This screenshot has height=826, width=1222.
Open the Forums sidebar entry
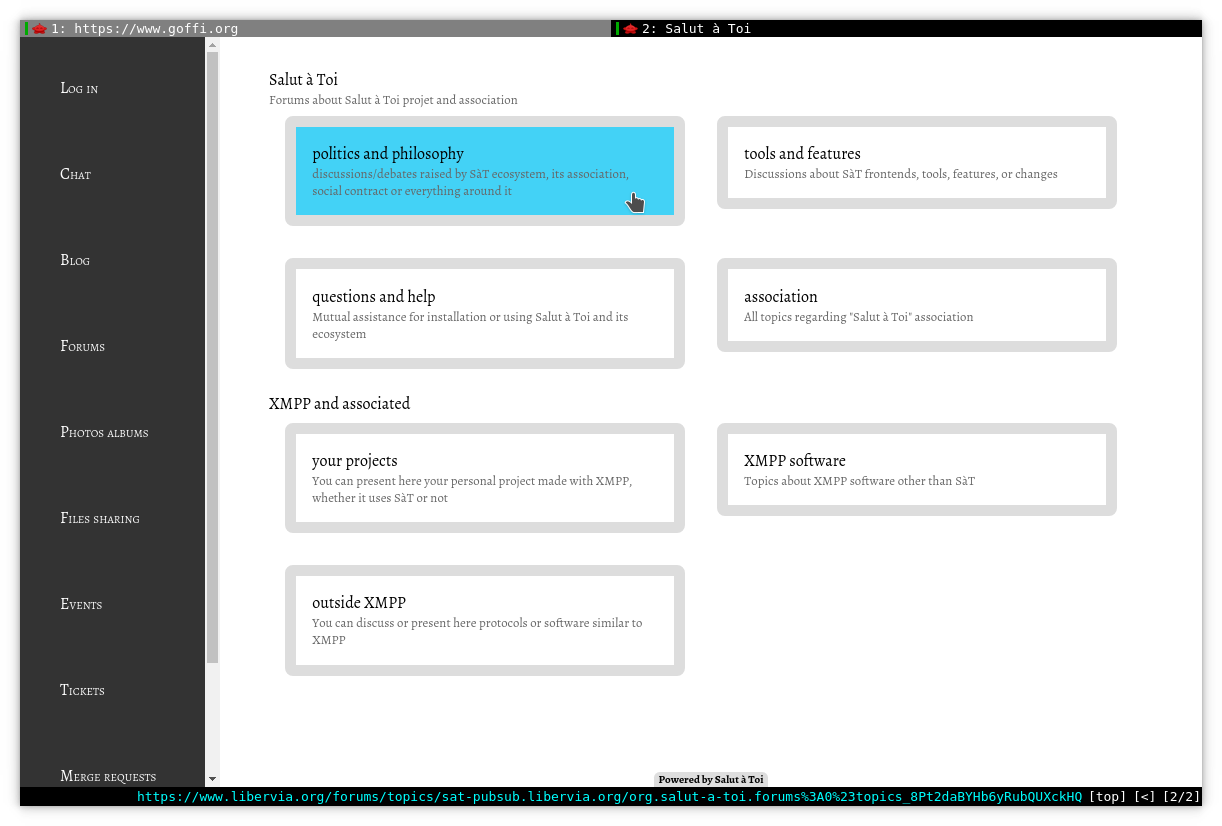pos(82,346)
